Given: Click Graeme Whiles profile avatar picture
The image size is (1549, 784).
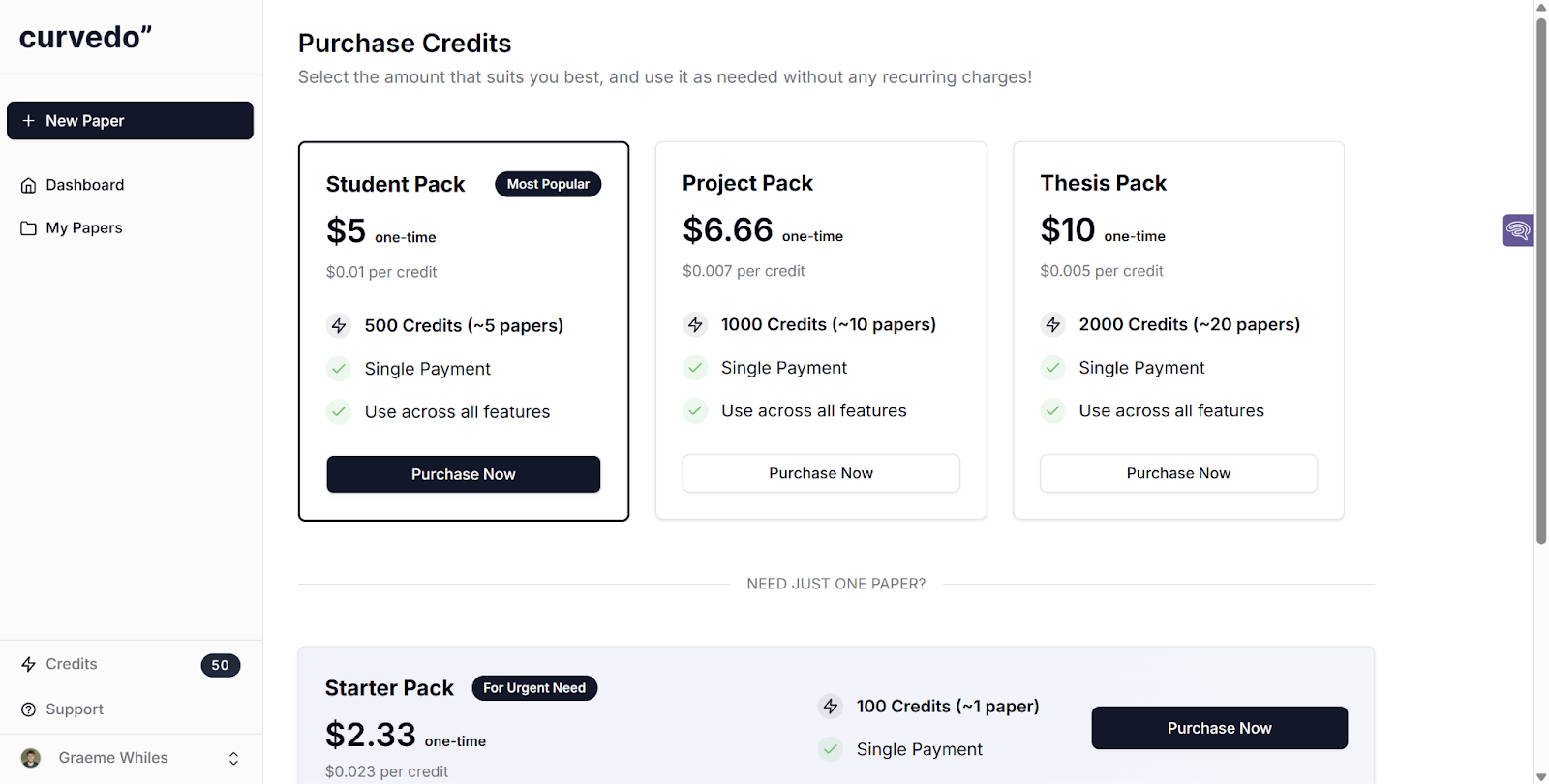Looking at the screenshot, I should pos(29,758).
